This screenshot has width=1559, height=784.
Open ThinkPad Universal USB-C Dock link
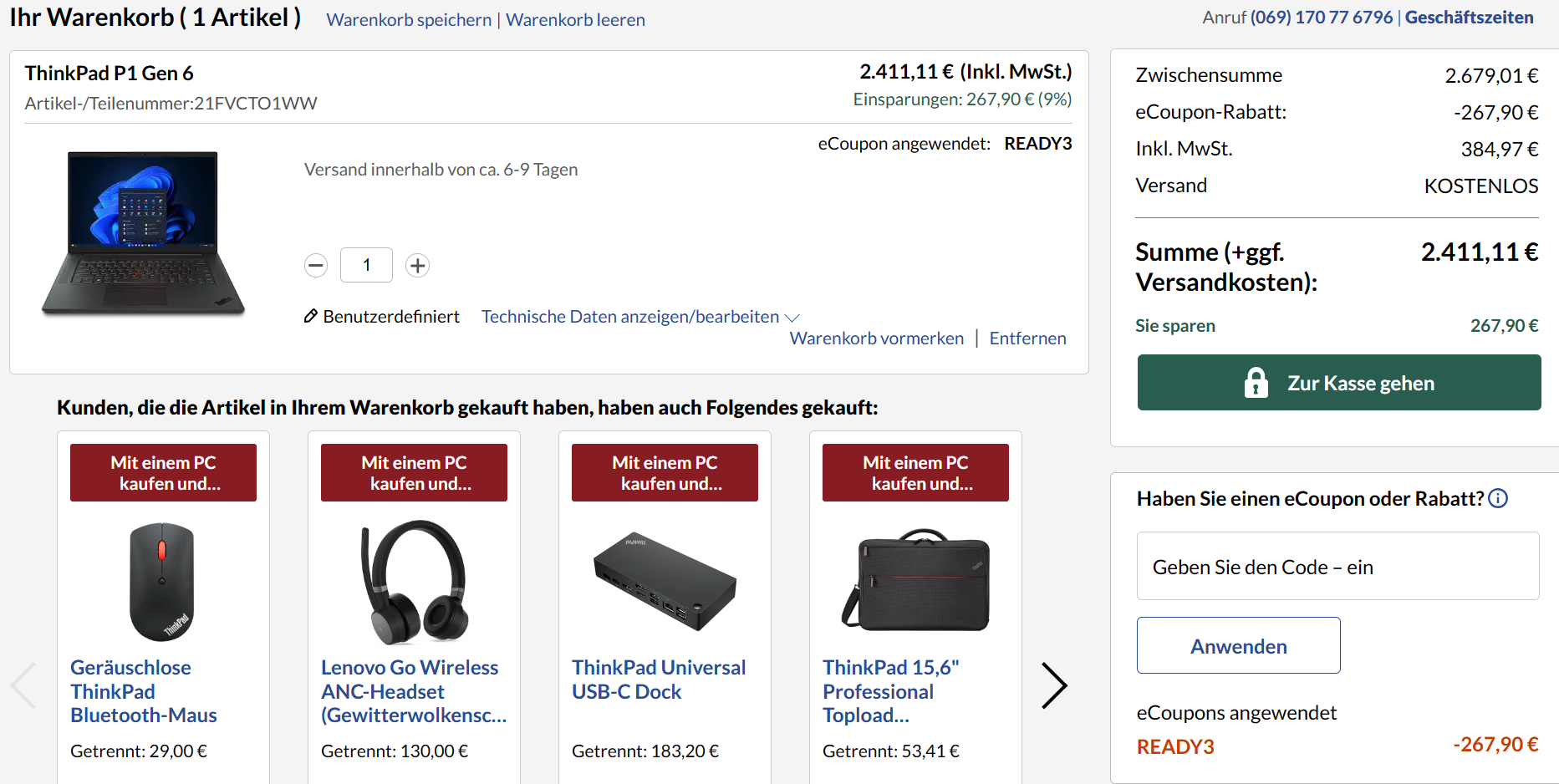[659, 680]
